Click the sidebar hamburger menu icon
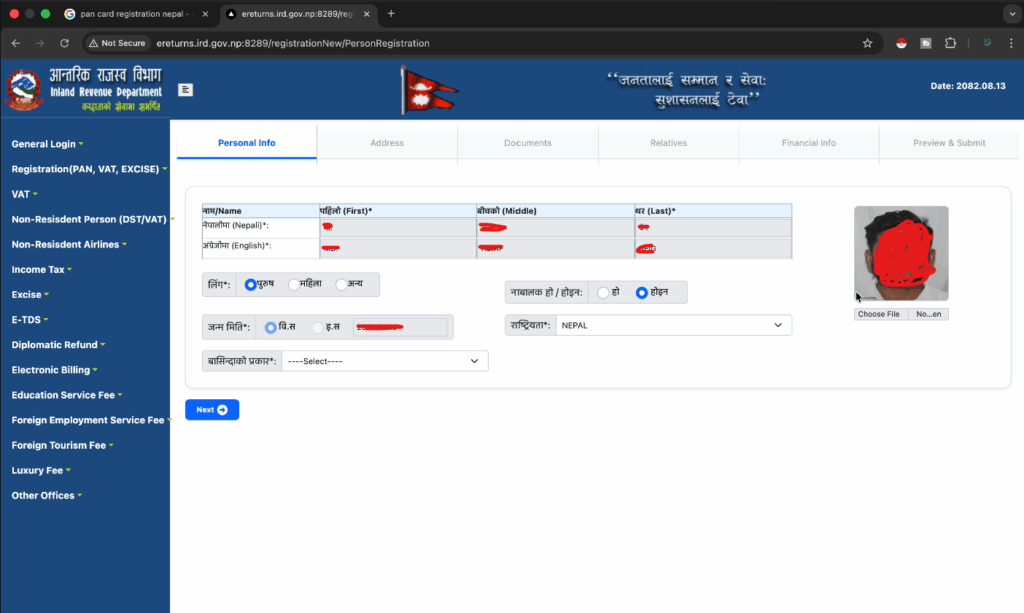Viewport: 1024px width, 613px height. pyautogui.click(x=186, y=89)
